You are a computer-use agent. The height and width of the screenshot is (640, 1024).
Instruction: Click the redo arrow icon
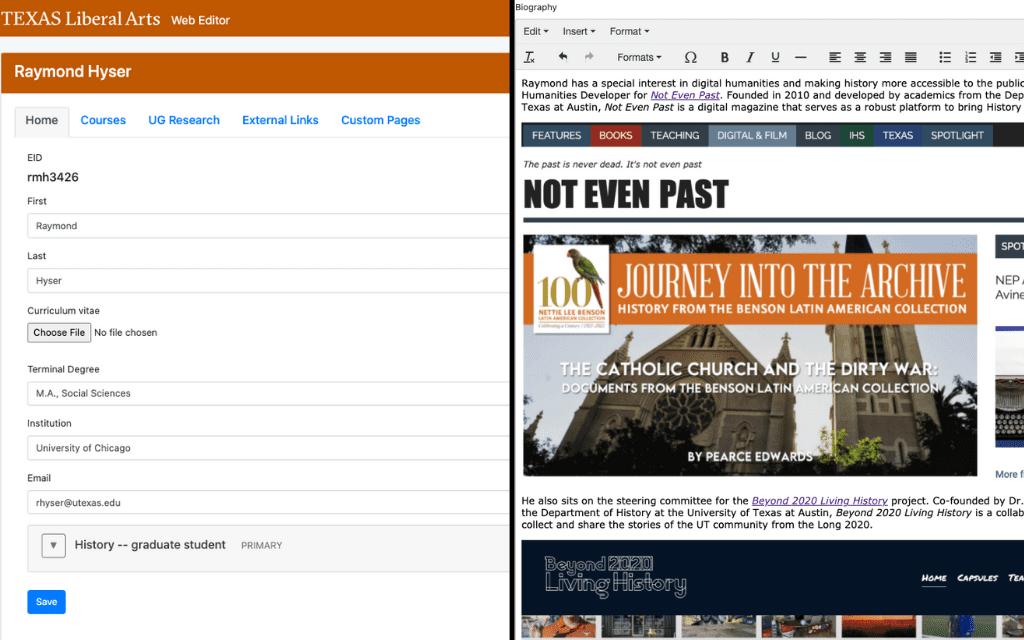(x=588, y=57)
